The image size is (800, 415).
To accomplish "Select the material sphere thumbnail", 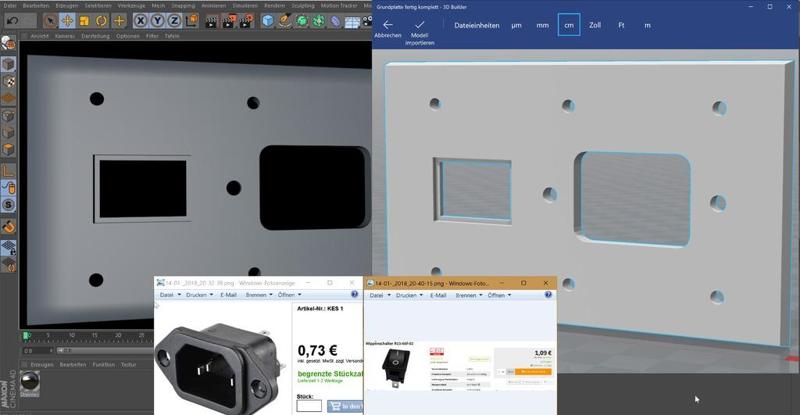I will tap(30, 382).
